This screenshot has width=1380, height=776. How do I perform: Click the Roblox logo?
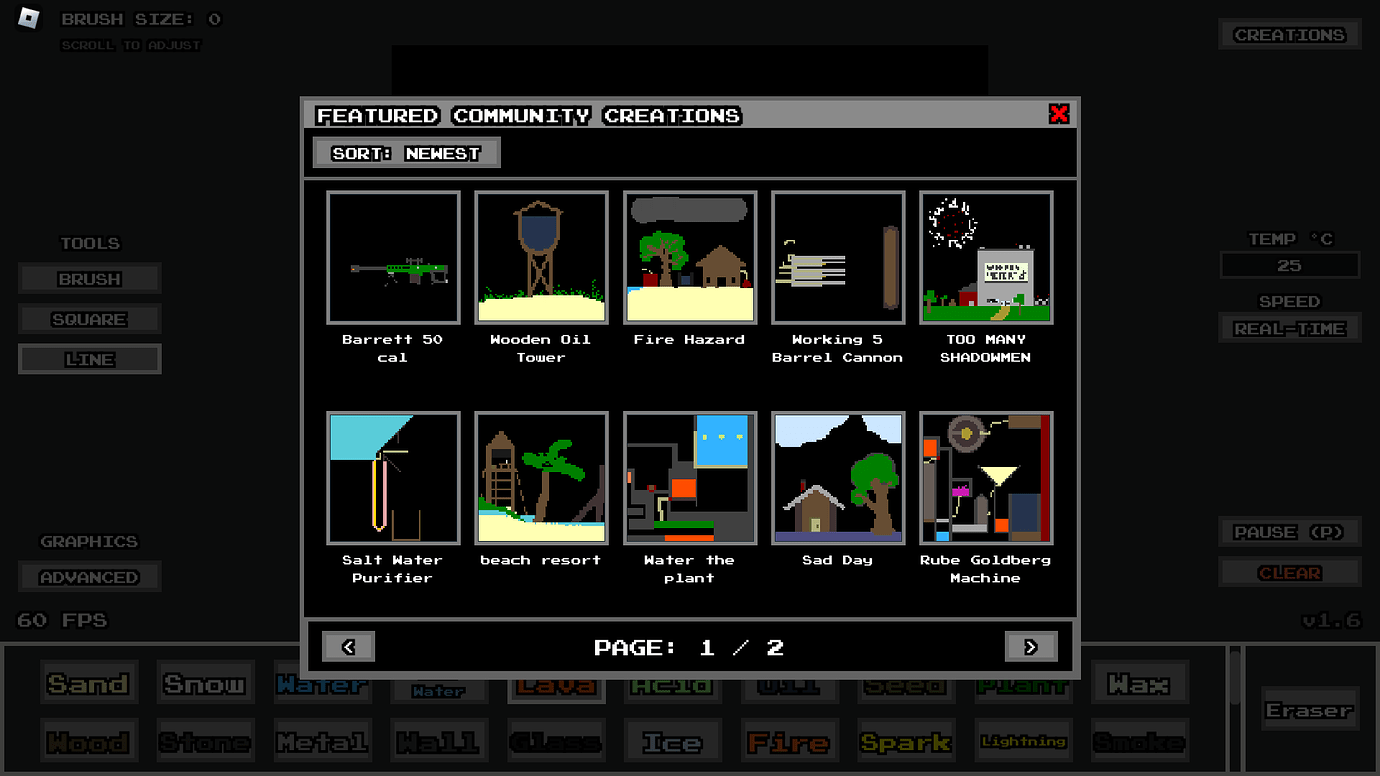27,18
